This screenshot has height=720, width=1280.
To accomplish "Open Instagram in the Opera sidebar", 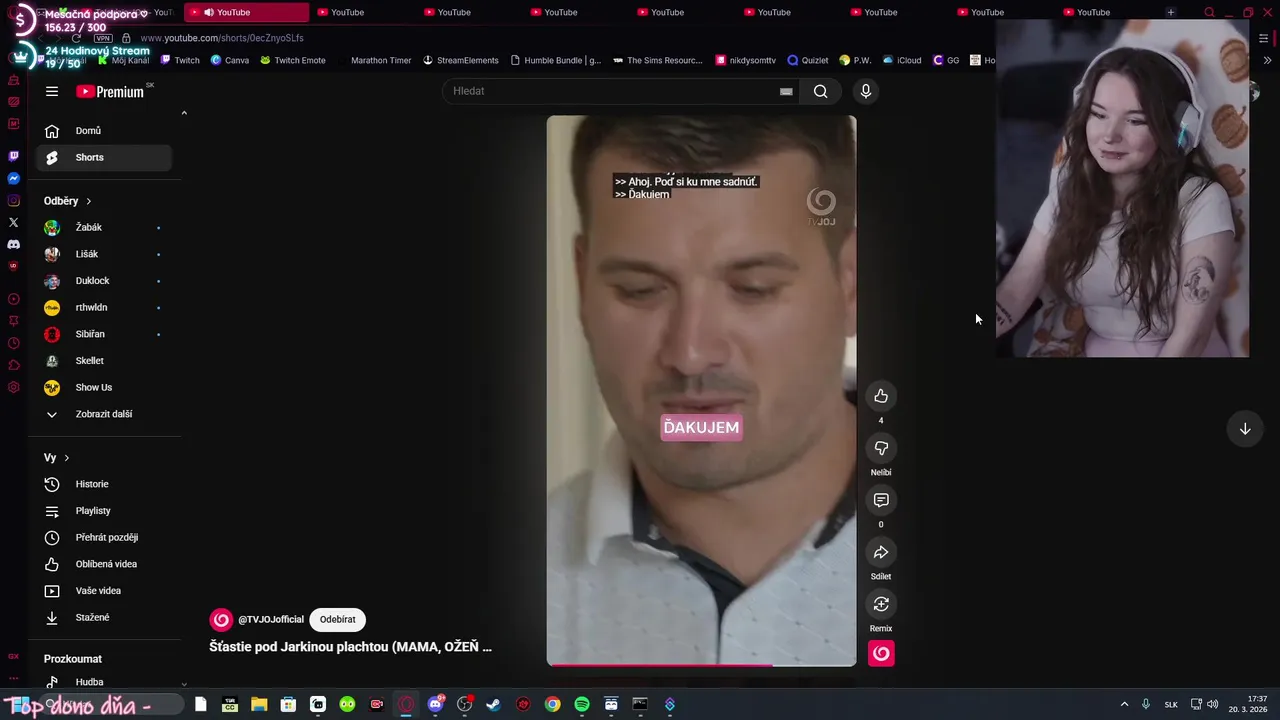I will click(x=13, y=200).
